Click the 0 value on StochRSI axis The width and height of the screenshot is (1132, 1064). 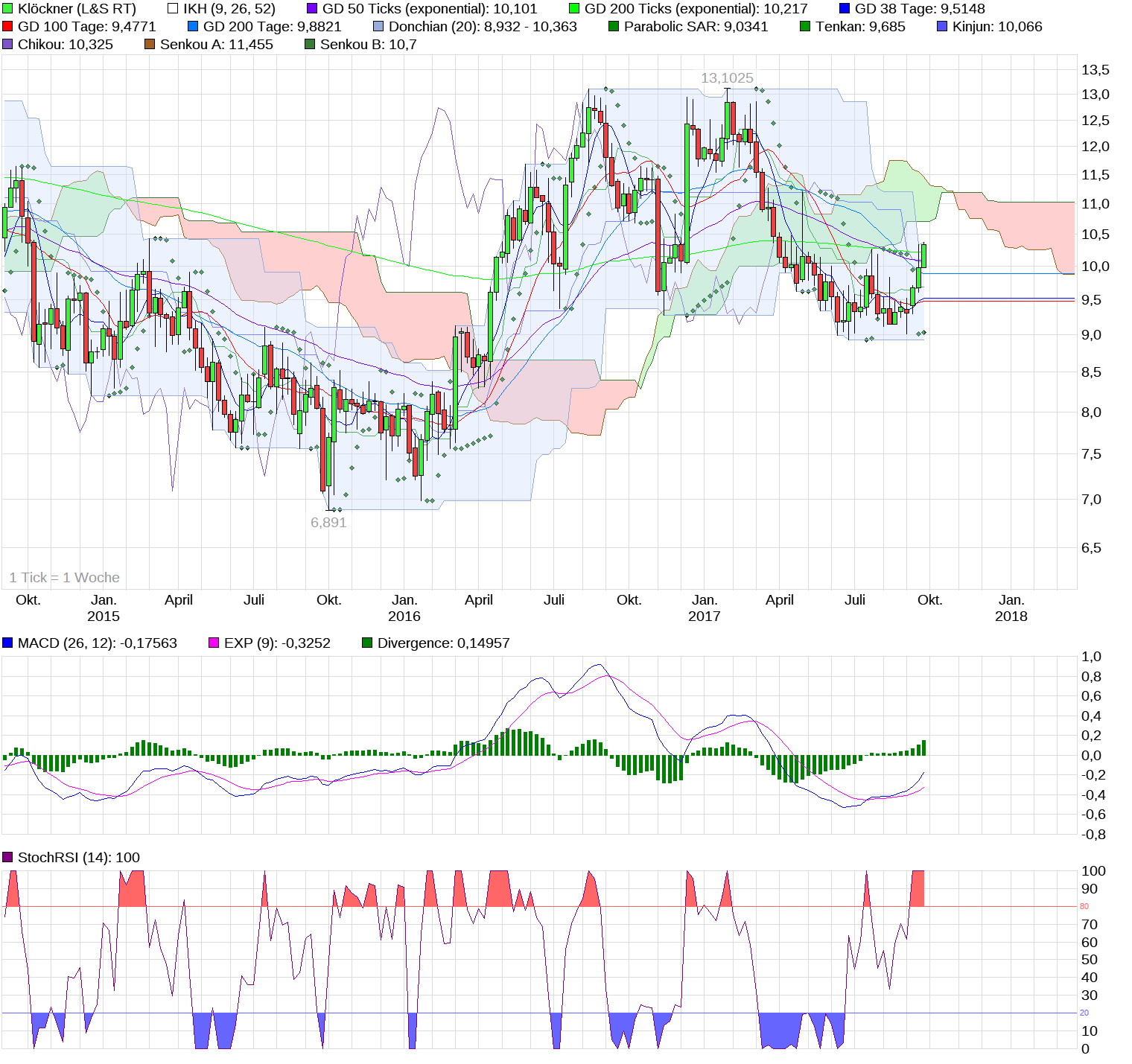coord(1085,1049)
